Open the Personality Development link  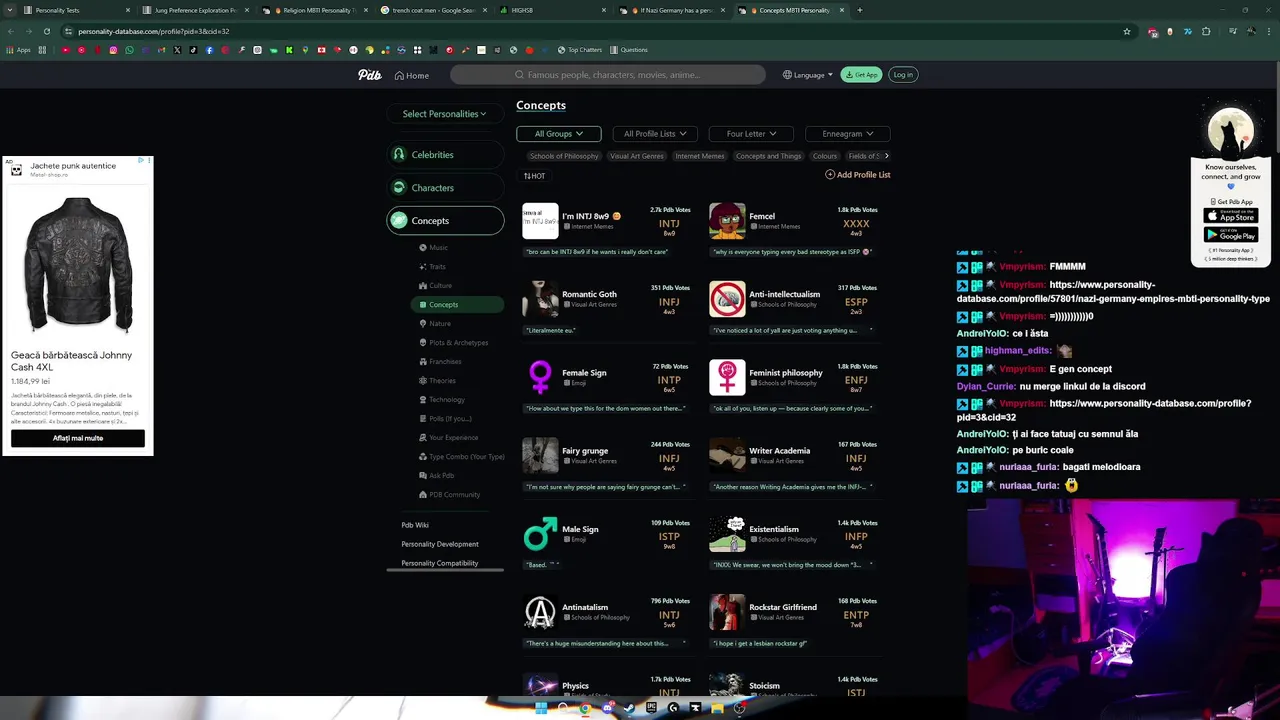(440, 544)
